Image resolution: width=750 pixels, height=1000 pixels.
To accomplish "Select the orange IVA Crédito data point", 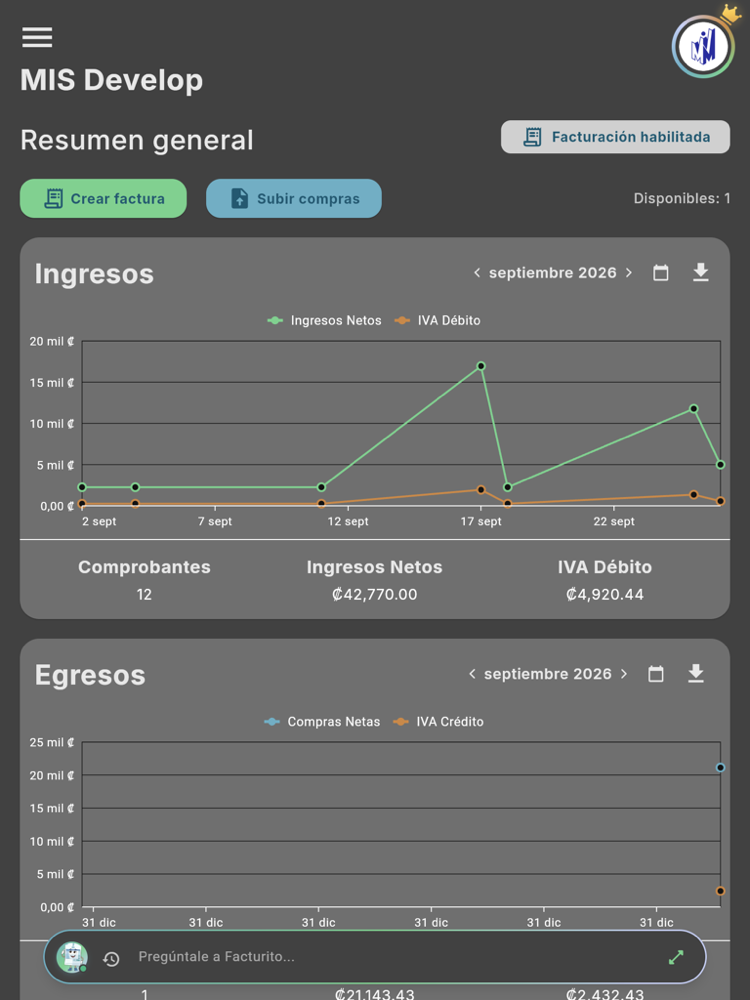I will pyautogui.click(x=720, y=891).
